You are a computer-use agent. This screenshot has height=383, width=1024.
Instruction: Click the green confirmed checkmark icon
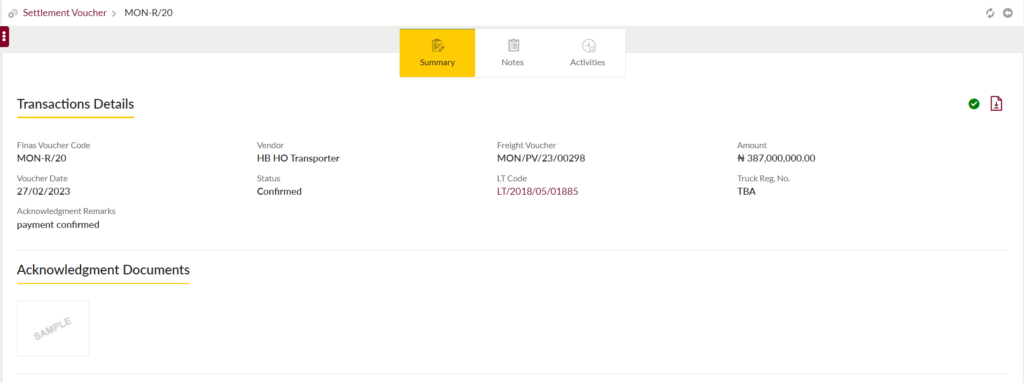tap(974, 103)
